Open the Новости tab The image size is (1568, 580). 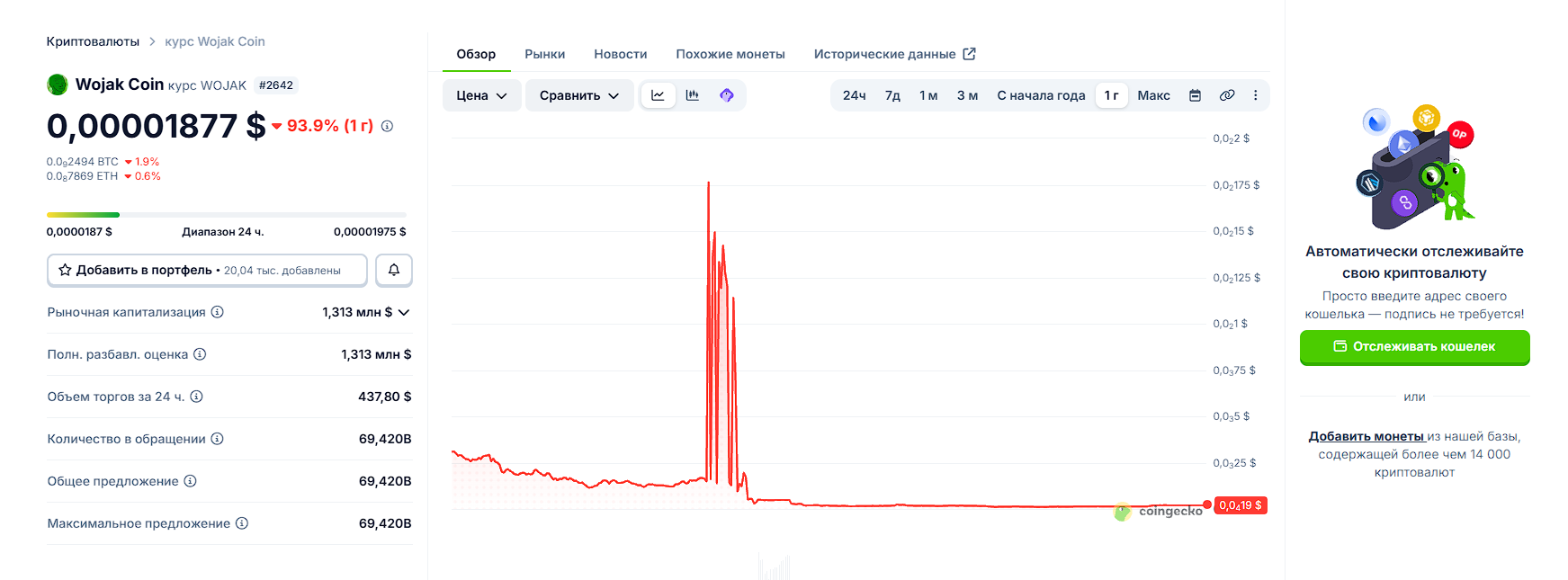pos(621,54)
